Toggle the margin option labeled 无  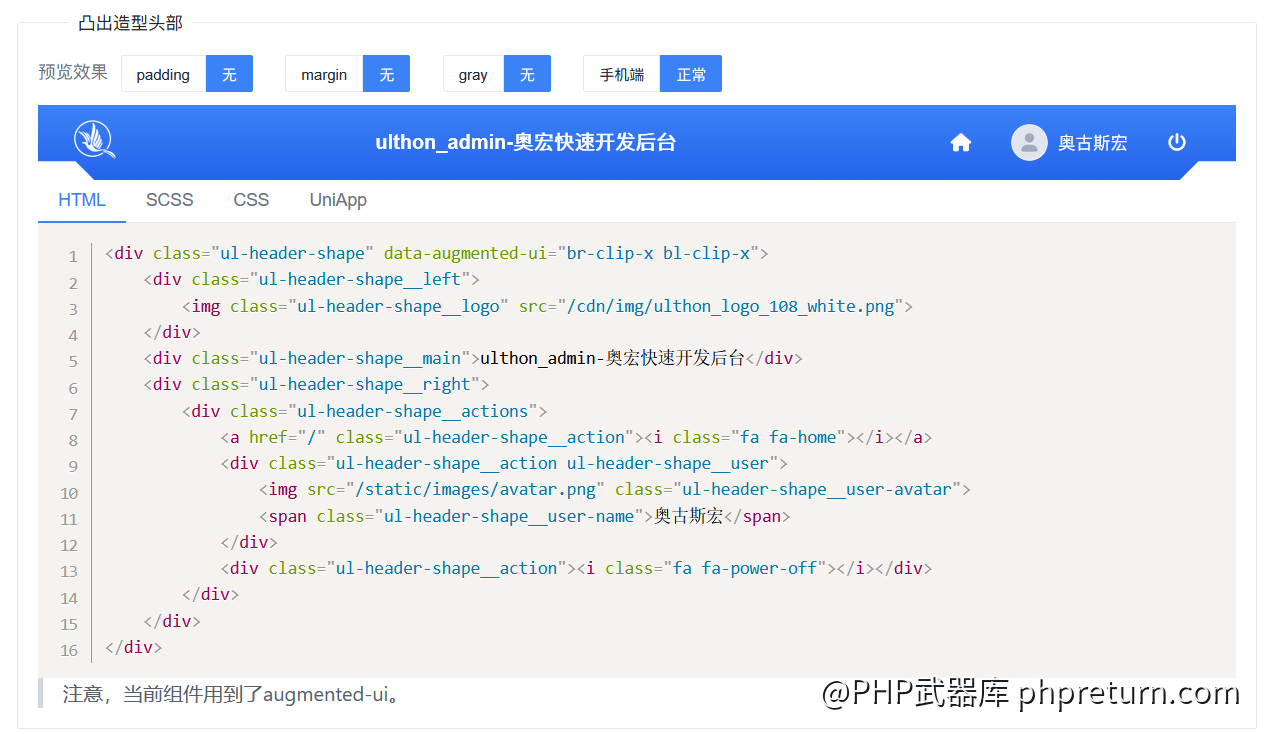click(x=386, y=74)
